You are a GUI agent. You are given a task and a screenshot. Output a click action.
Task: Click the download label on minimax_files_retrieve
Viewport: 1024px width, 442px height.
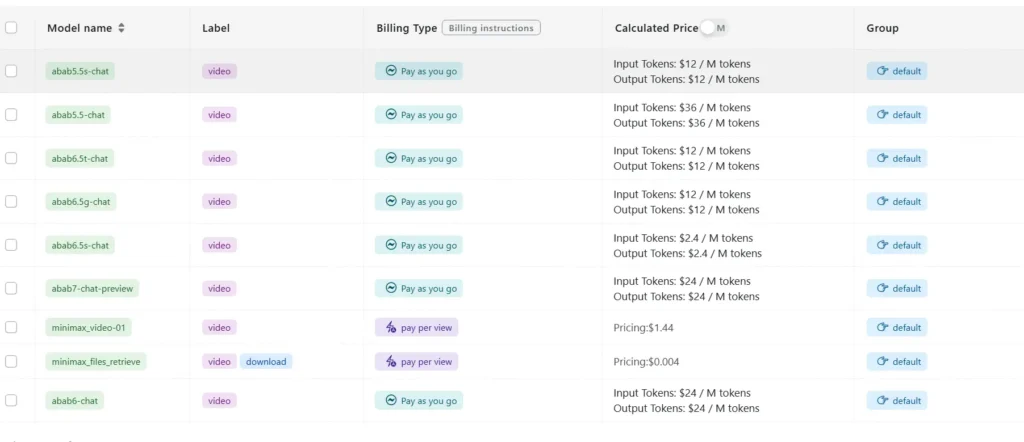266,362
